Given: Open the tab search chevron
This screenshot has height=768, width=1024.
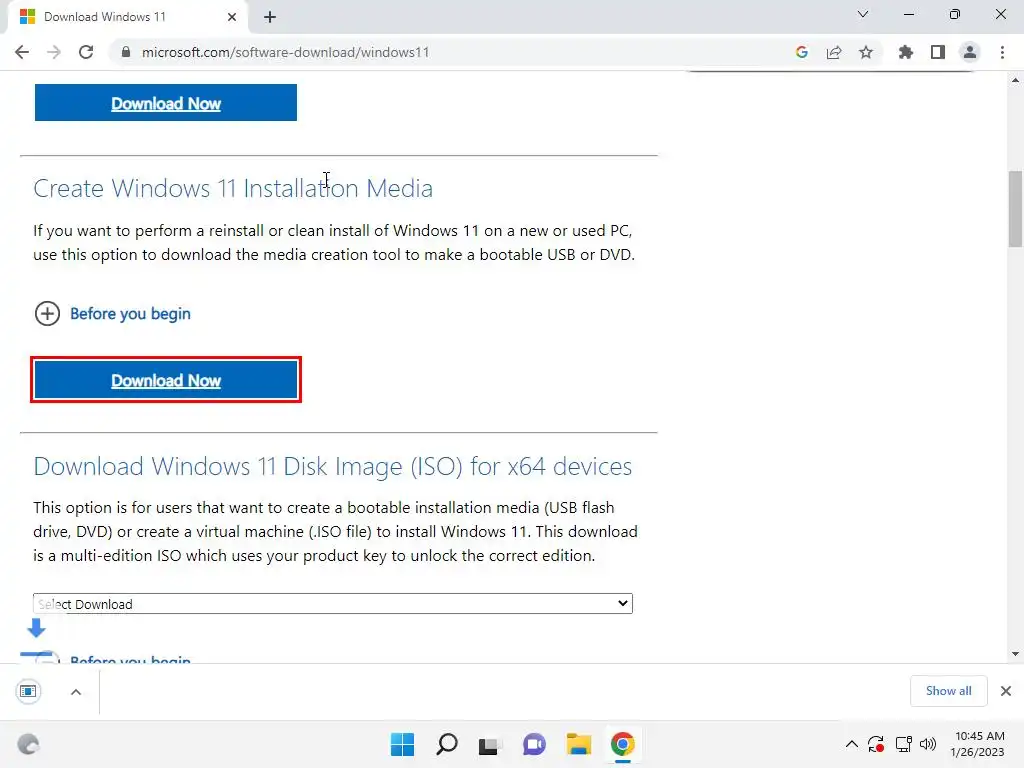Looking at the screenshot, I should click(x=863, y=14).
